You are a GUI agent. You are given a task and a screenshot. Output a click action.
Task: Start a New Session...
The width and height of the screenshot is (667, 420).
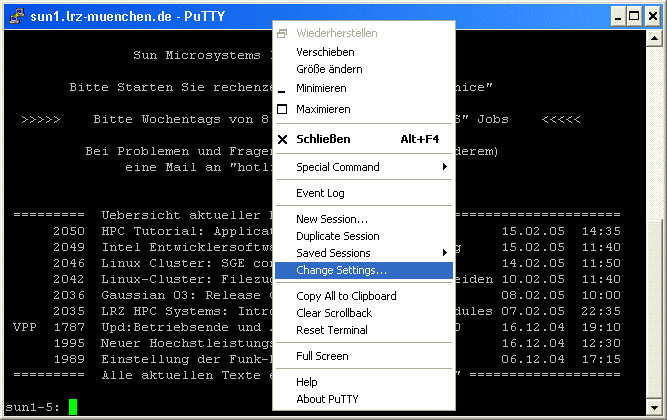click(x=364, y=219)
